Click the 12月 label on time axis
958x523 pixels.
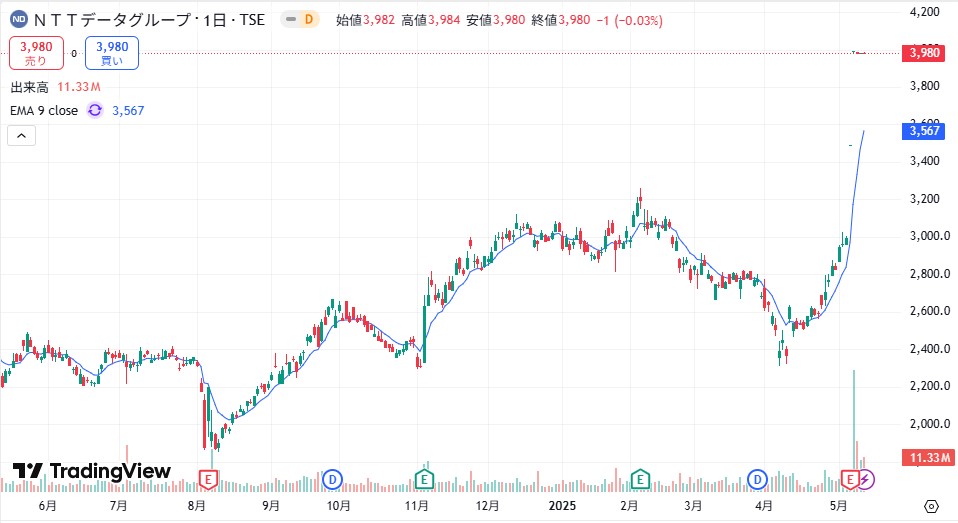click(487, 506)
